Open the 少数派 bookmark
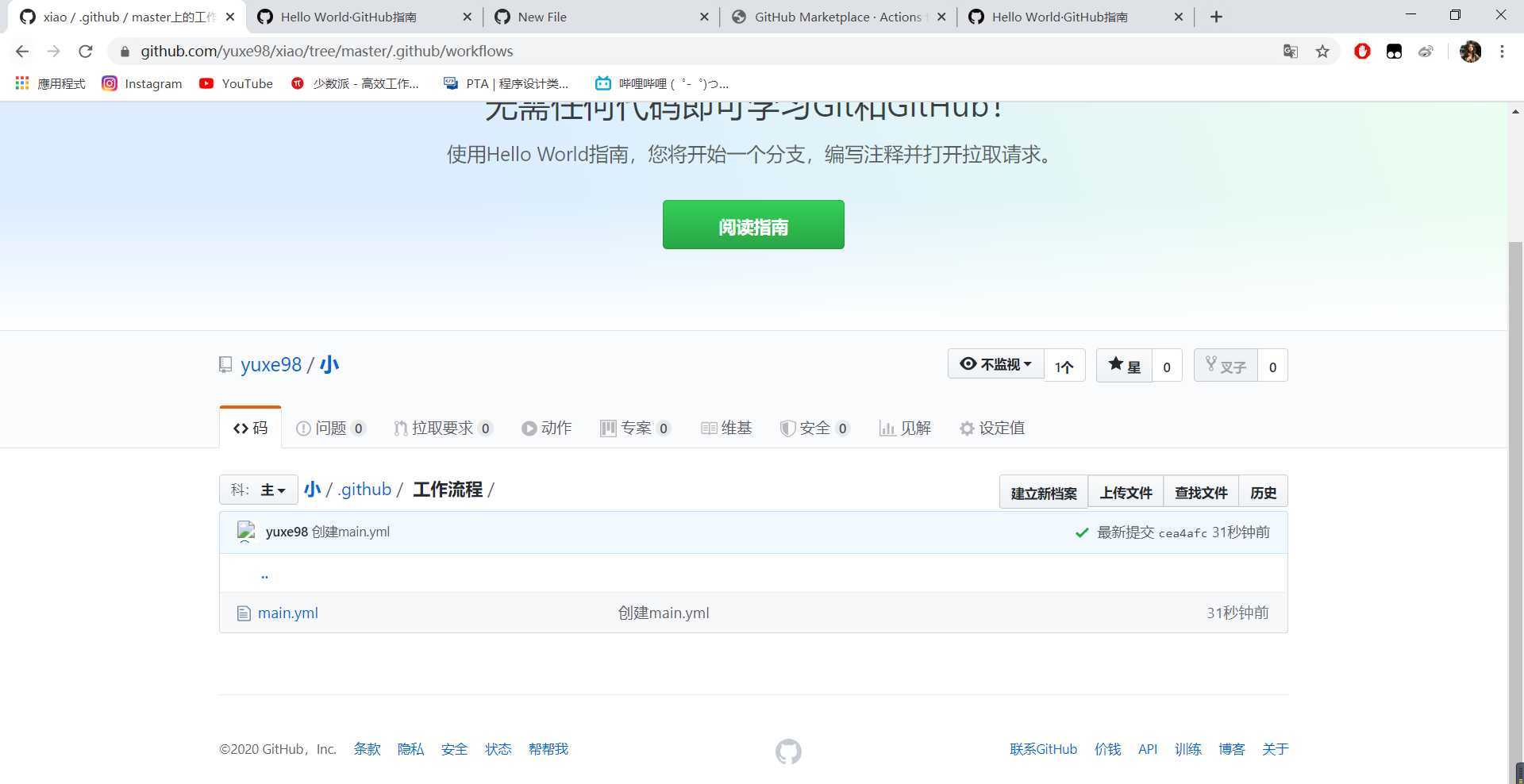 click(x=355, y=83)
